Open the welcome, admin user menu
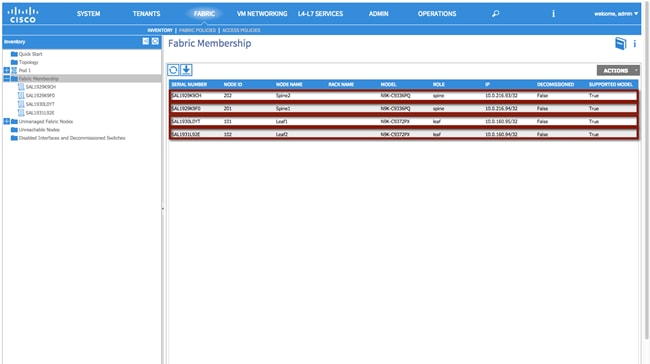650x364 pixels. 616,14
